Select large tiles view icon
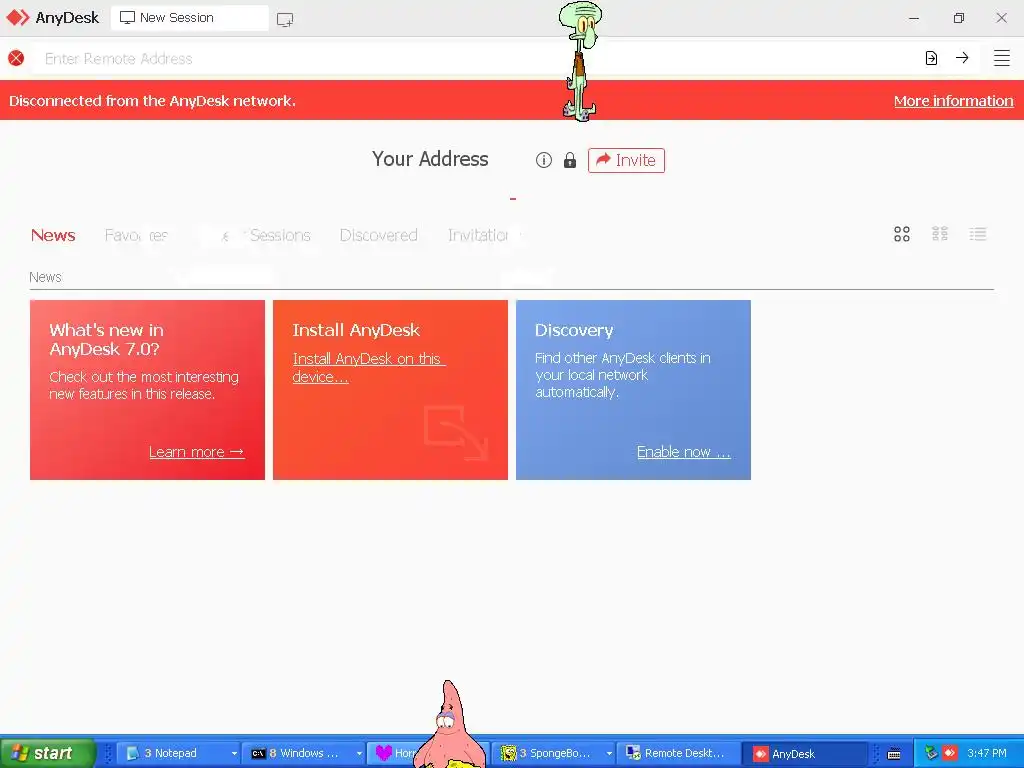The image size is (1024, 768). [x=902, y=234]
